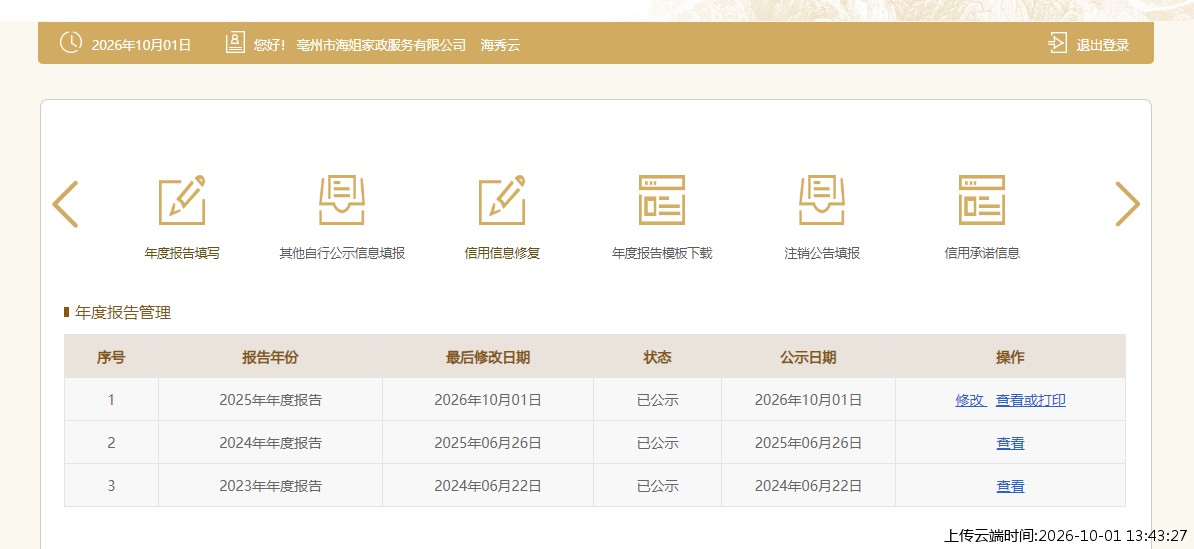This screenshot has height=549, width=1194.
Task: Click the 年度报告模板下载 label
Action: pyautogui.click(x=662, y=254)
